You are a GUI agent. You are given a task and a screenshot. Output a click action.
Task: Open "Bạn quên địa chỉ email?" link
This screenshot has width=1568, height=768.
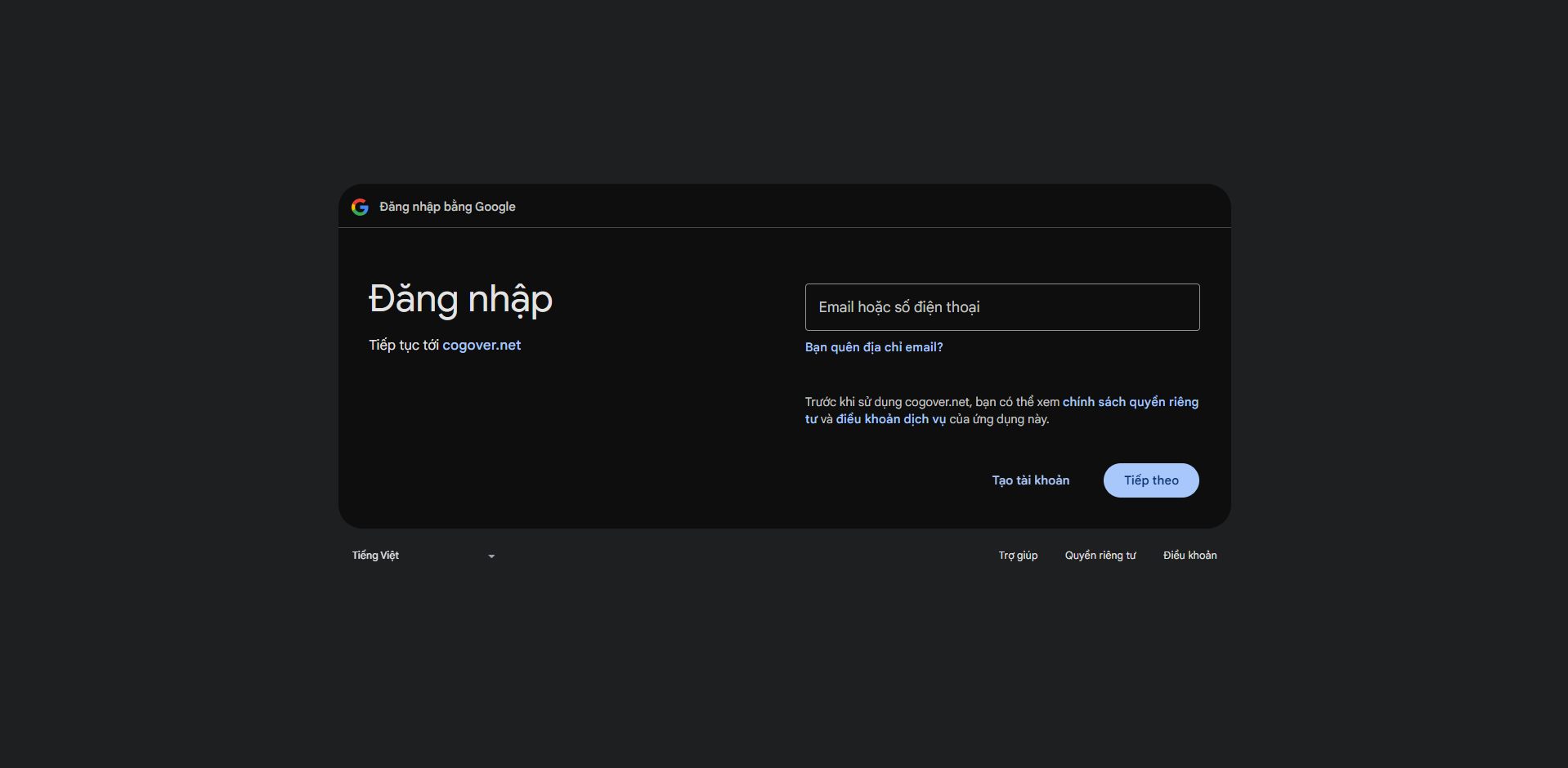pos(874,347)
